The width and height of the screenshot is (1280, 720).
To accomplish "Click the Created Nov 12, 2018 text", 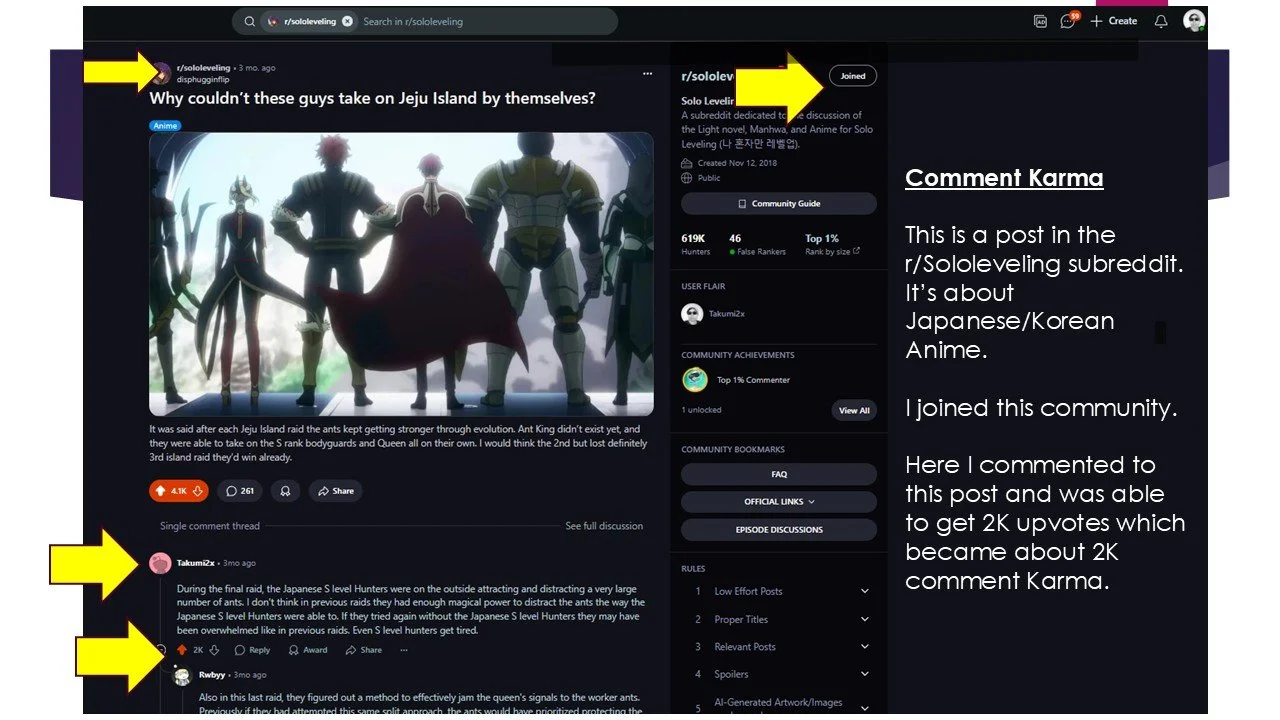I will [x=737, y=163].
